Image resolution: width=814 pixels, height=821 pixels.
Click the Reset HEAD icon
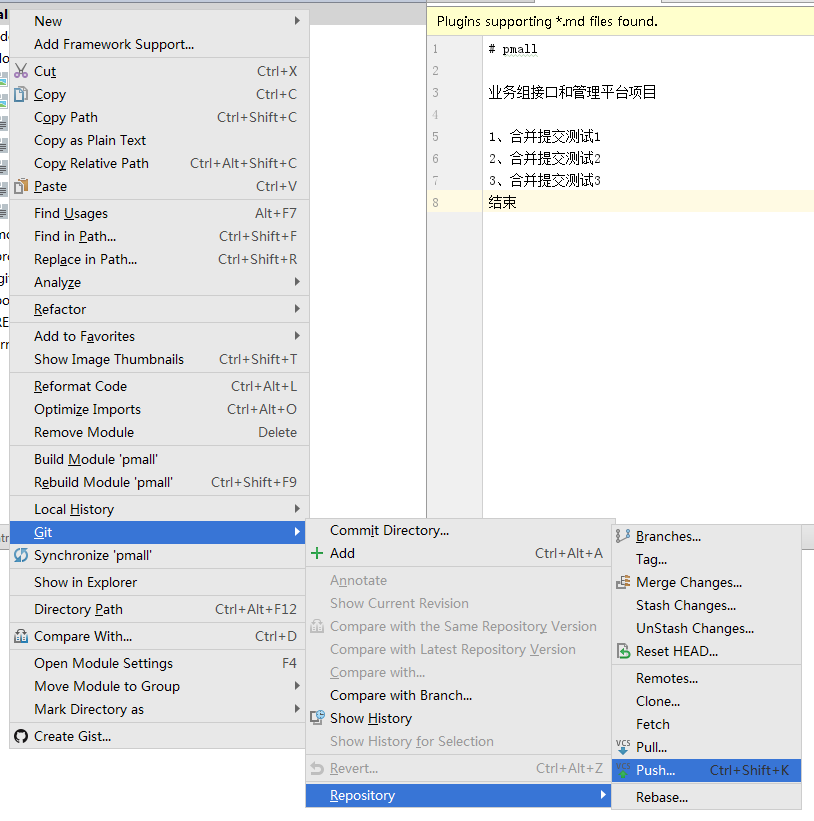click(623, 651)
